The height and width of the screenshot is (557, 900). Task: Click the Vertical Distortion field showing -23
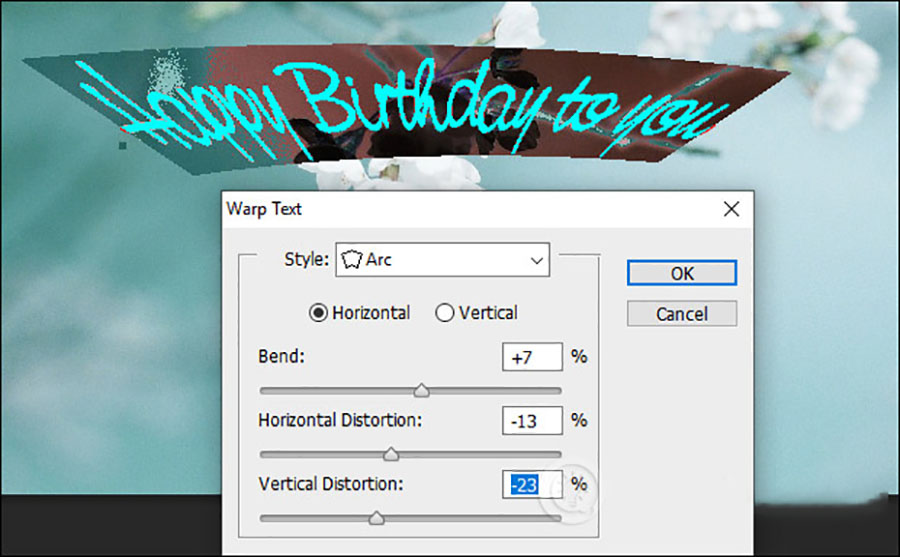coord(531,485)
